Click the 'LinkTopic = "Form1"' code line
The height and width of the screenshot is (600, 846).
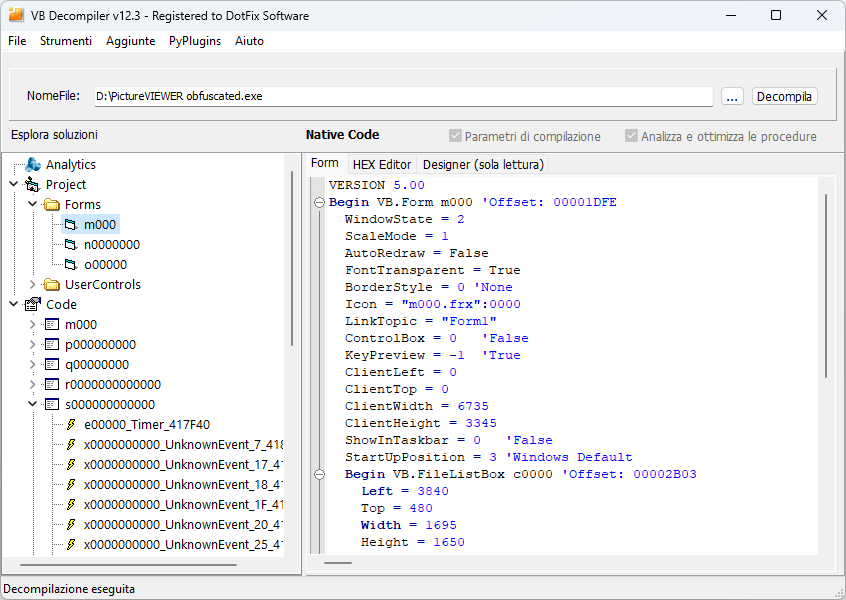click(x=420, y=321)
